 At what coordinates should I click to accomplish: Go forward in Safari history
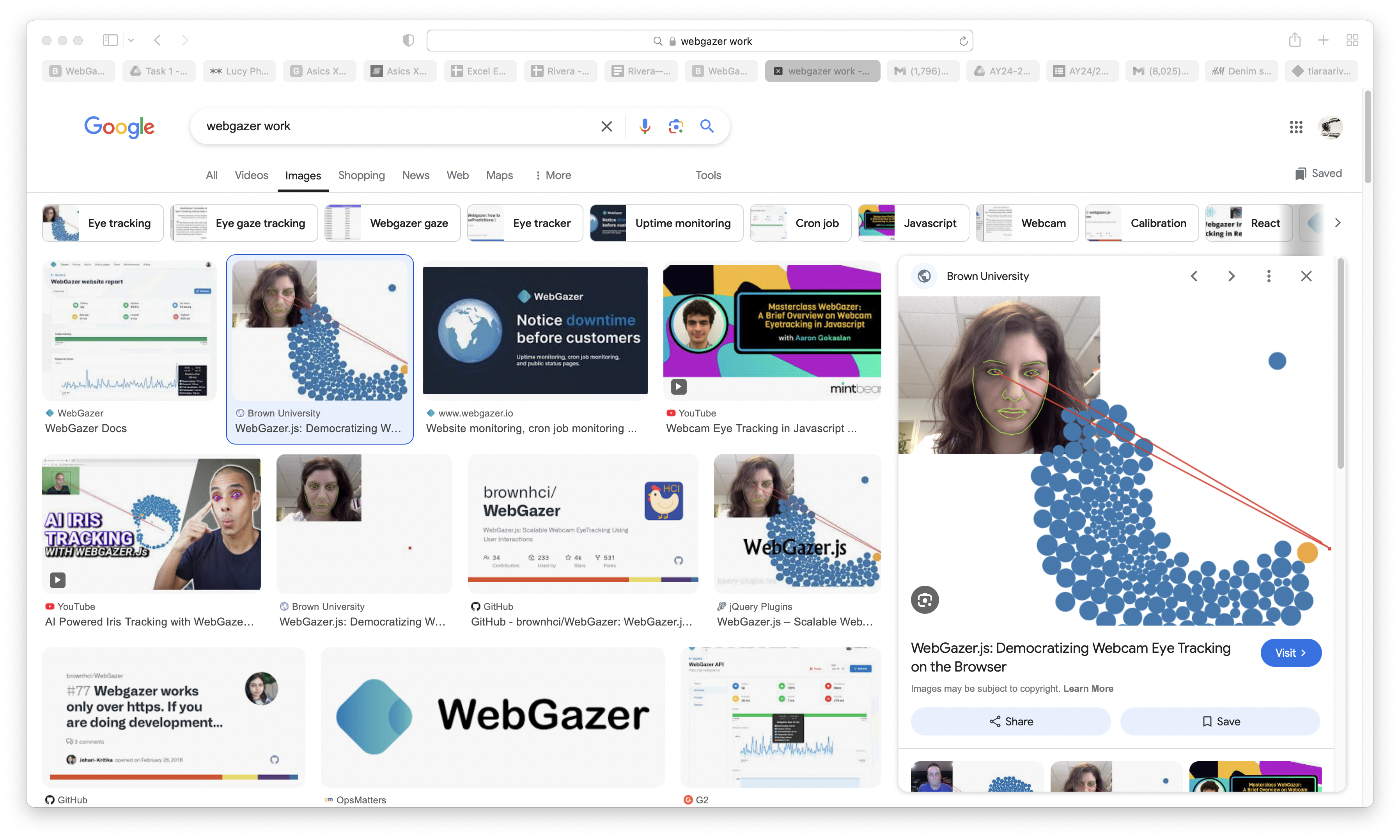(184, 40)
